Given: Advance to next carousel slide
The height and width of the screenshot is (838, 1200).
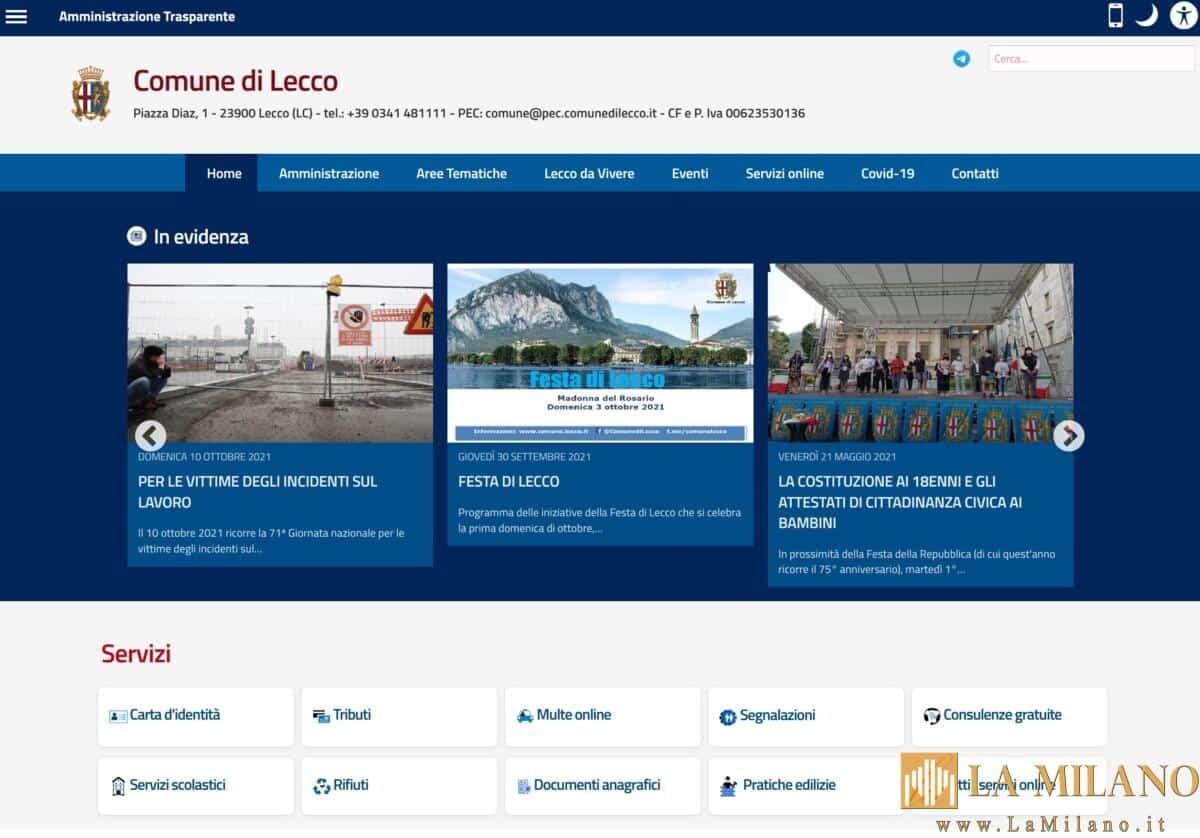Looking at the screenshot, I should pyautogui.click(x=1068, y=436).
